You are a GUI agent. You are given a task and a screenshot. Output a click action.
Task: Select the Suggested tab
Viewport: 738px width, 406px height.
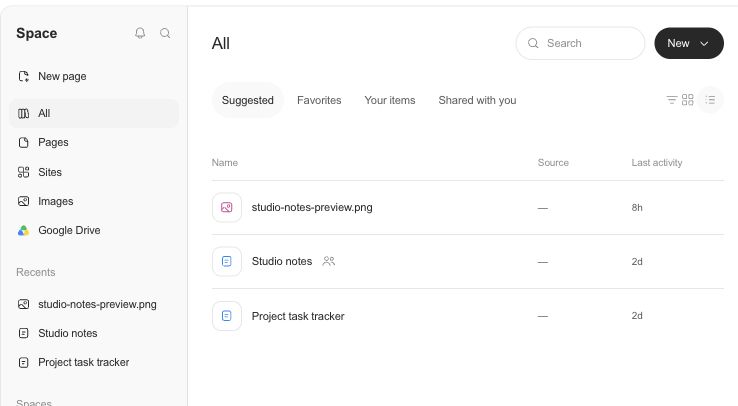[248, 100]
